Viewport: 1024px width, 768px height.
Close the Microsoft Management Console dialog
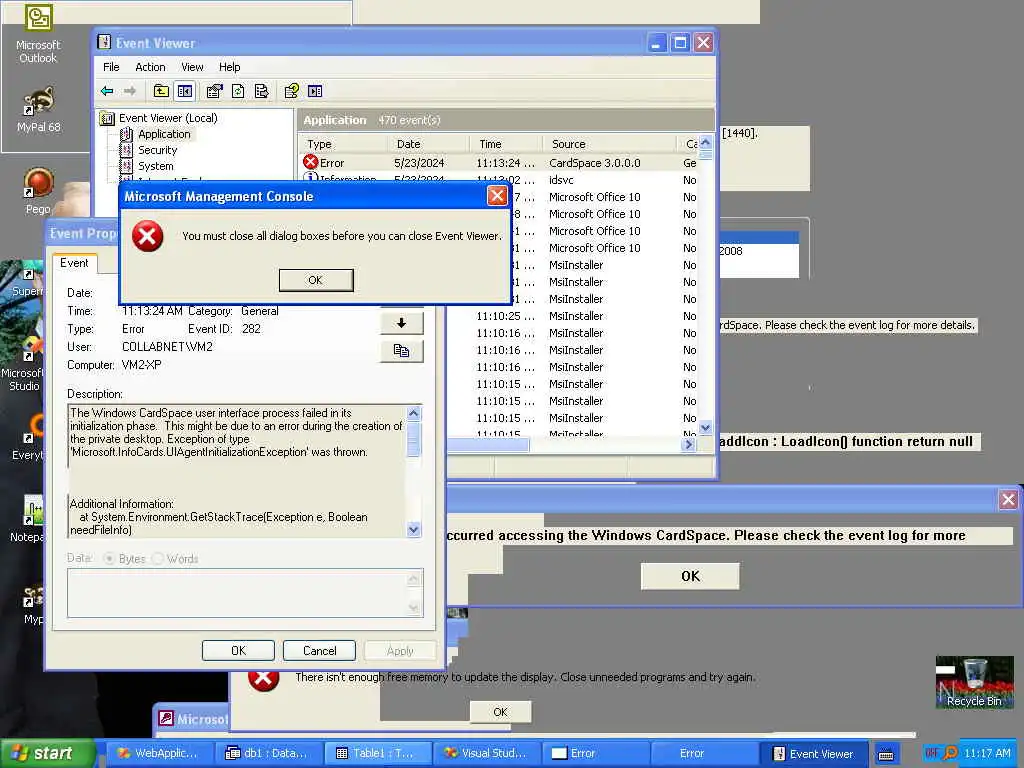tap(497, 196)
